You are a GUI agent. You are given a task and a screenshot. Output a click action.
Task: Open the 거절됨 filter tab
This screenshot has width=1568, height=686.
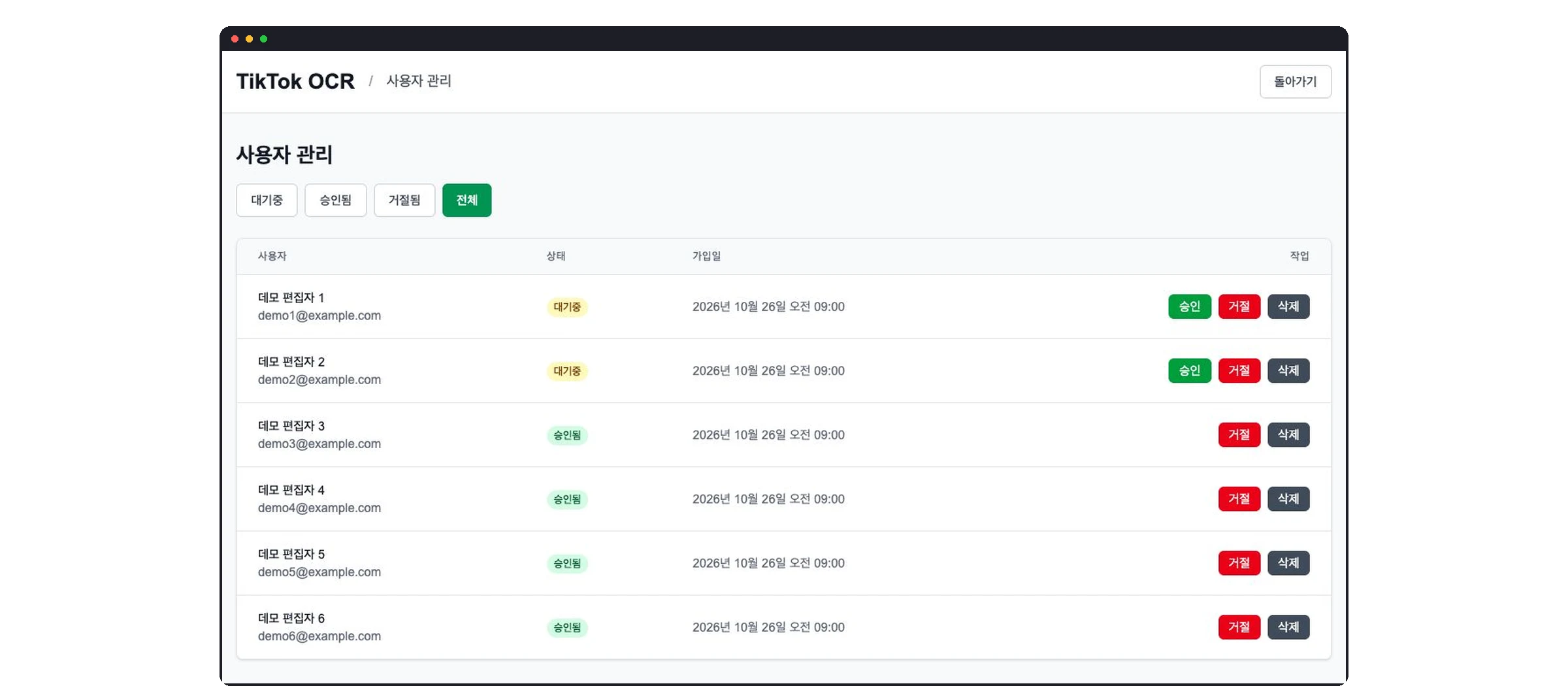point(404,200)
